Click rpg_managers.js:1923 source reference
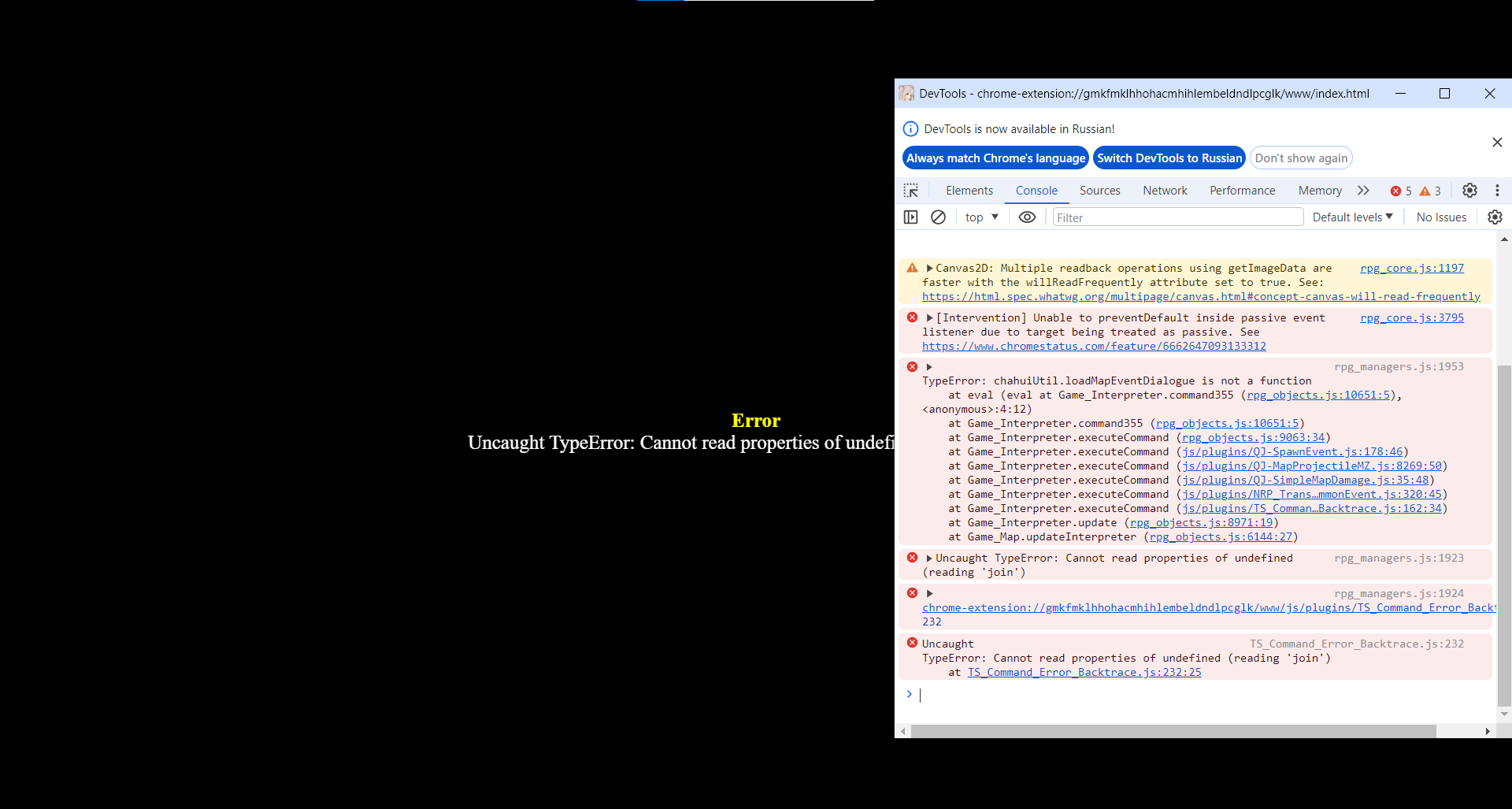Screen dimensions: 1512x809 point(1399,559)
